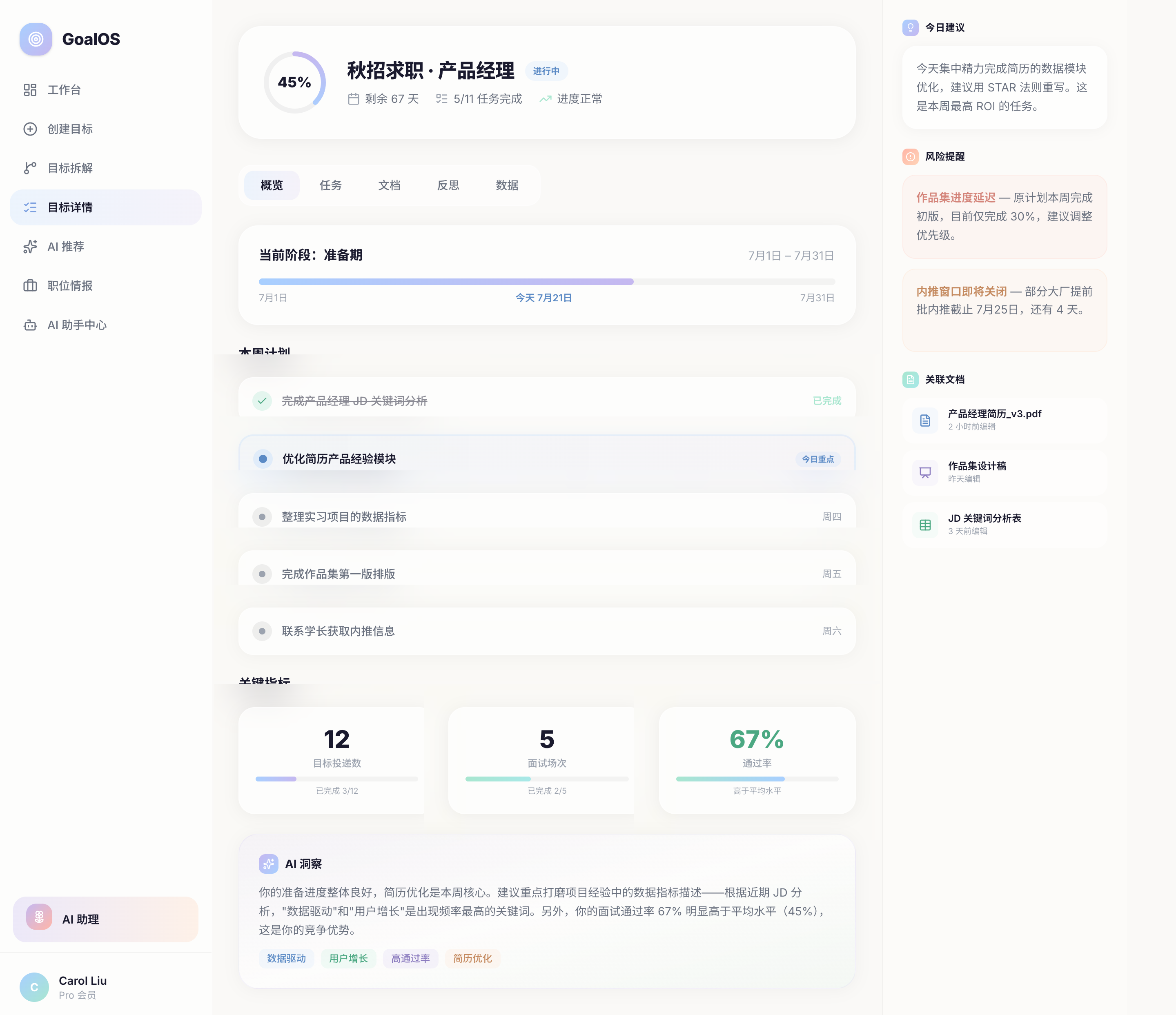Toggle the 优化简历产品经验模块 task circle
This screenshot has width=1176, height=1015.
262,459
